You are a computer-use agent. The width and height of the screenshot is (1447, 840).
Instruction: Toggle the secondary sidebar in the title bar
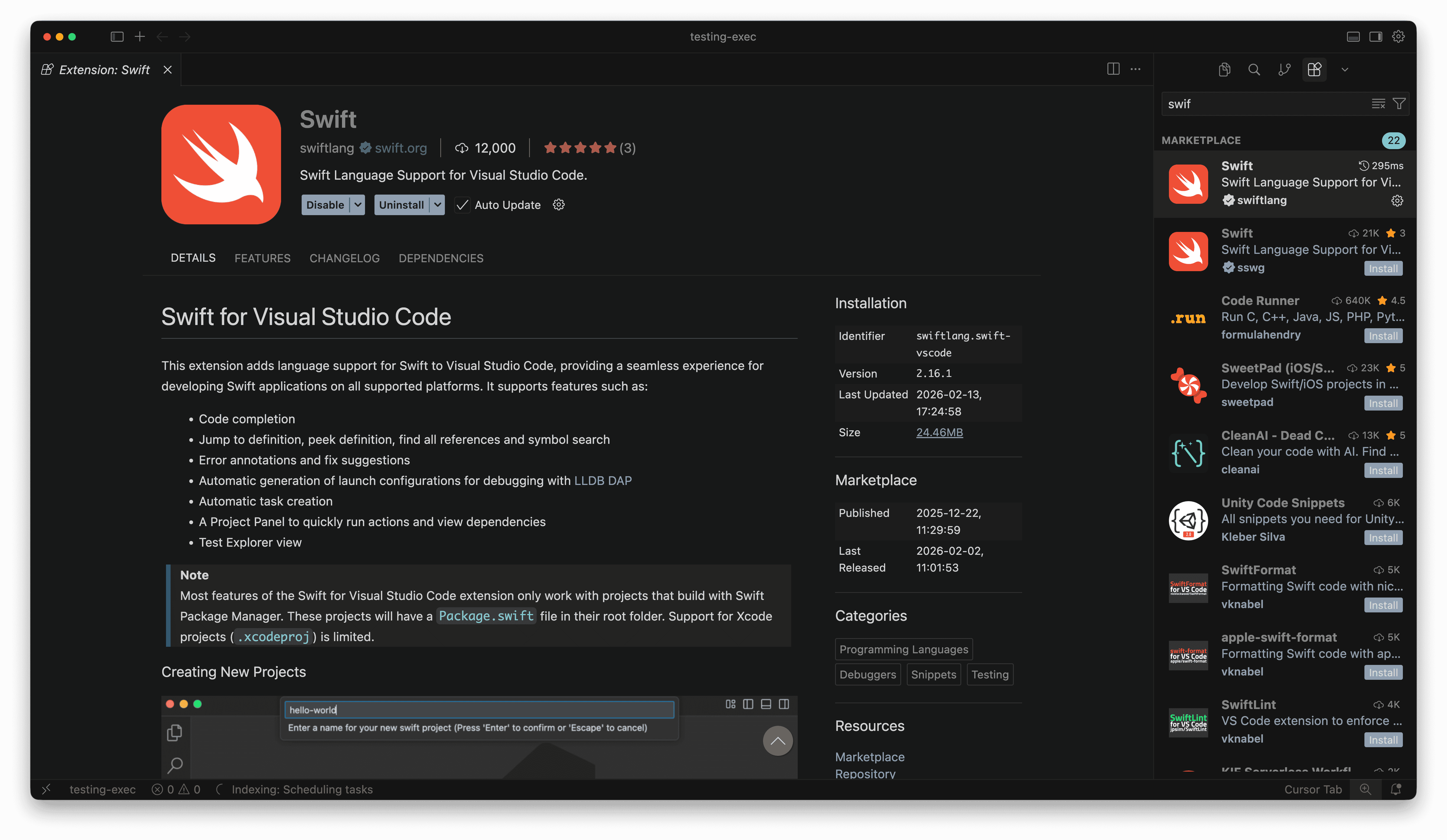[x=1376, y=36]
